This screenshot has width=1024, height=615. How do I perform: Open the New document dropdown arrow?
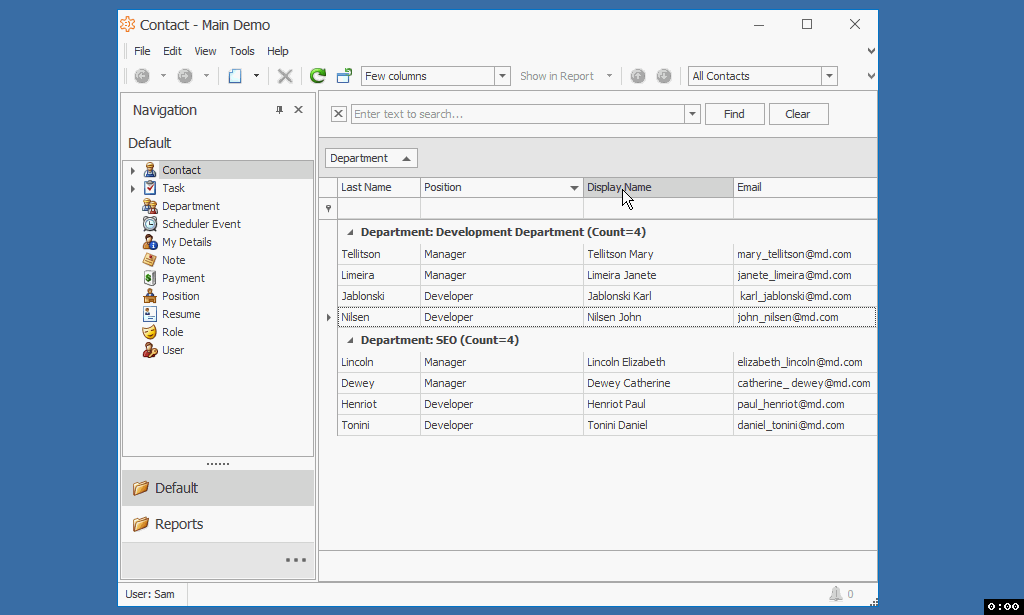point(256,76)
